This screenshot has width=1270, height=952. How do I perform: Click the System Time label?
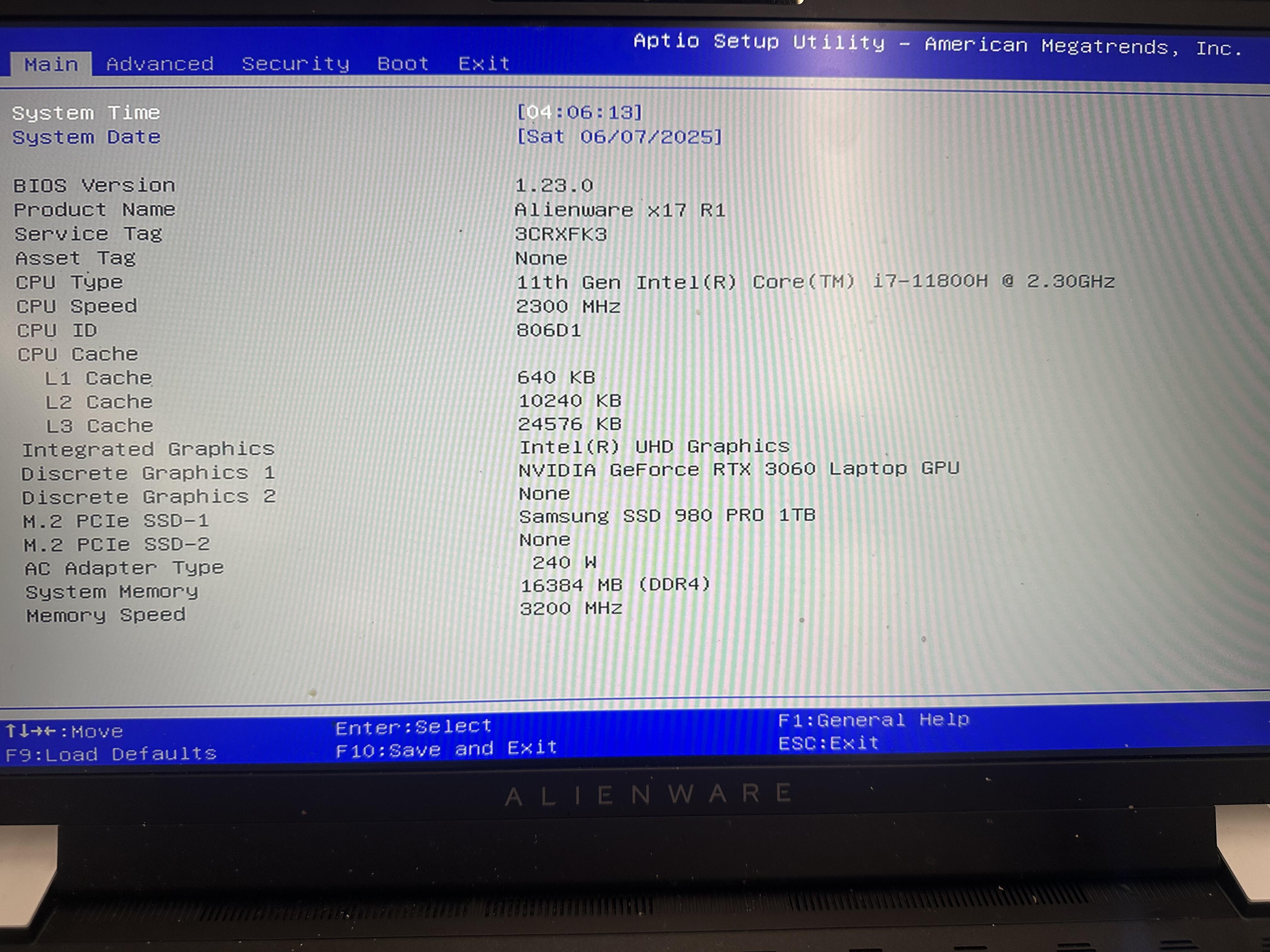[x=86, y=112]
